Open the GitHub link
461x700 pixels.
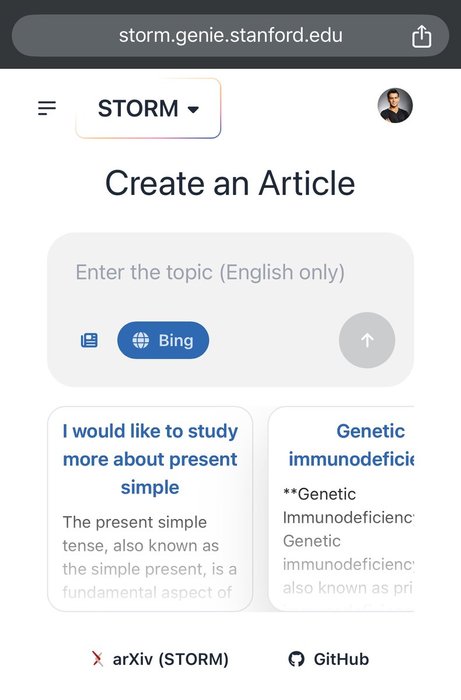pos(328,659)
